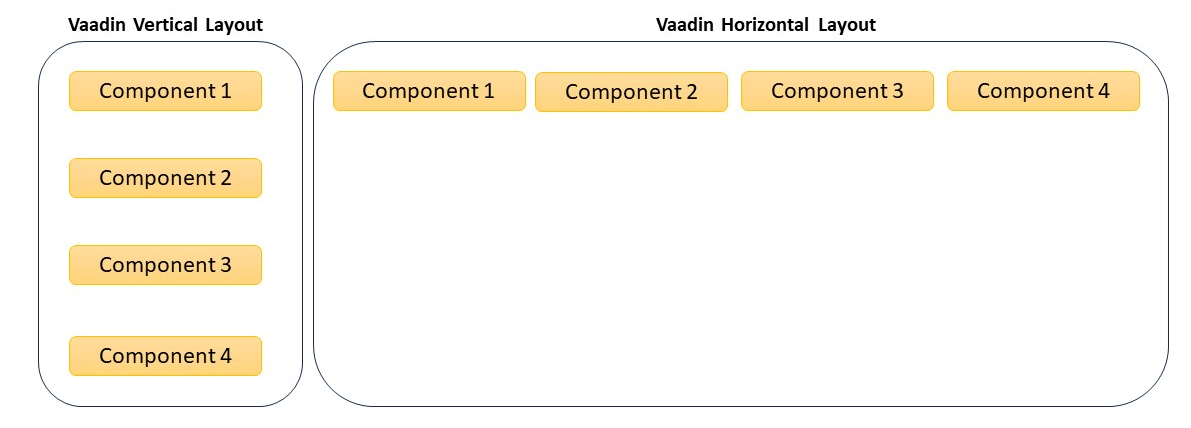Click Component 2 in the Horizontal Layout

631,92
